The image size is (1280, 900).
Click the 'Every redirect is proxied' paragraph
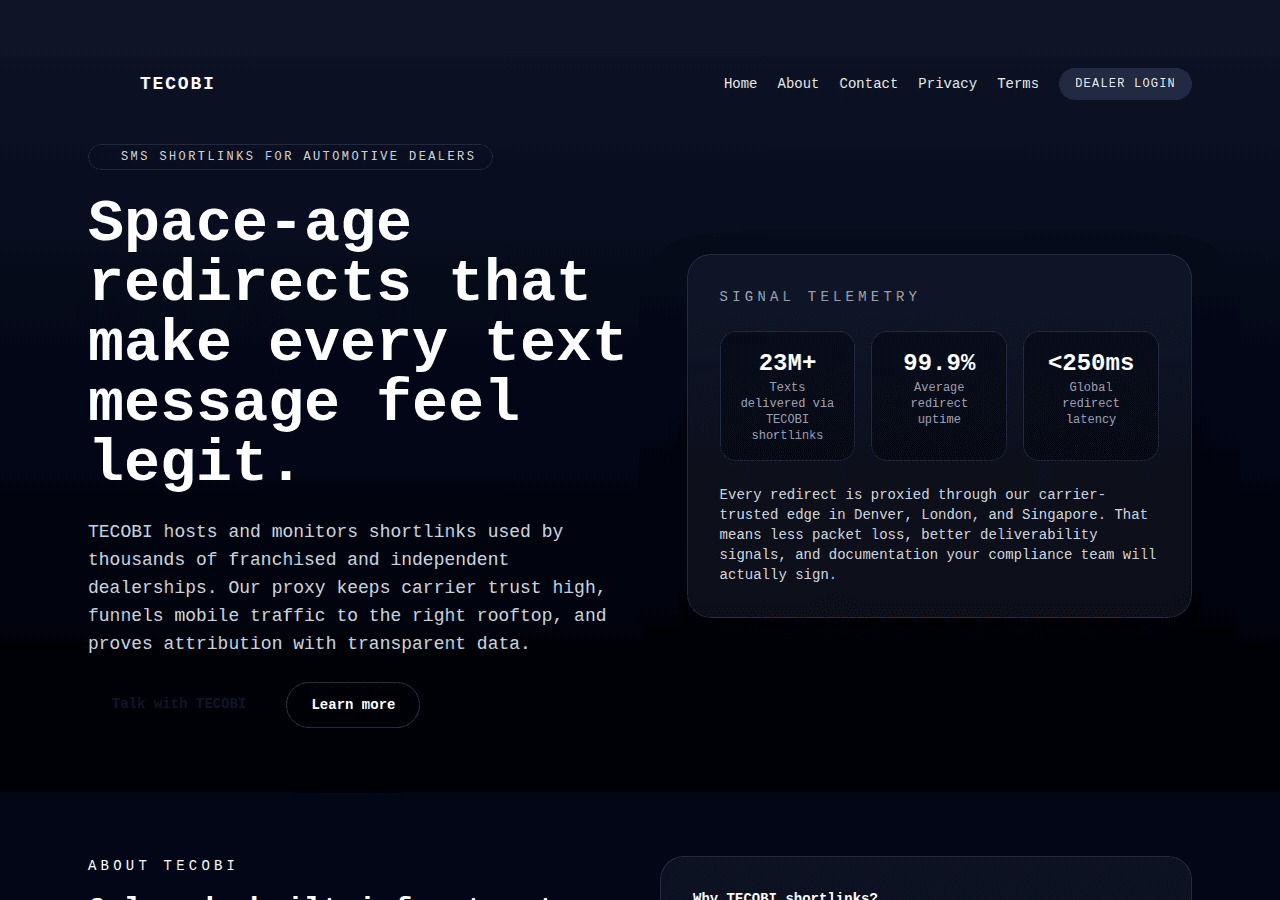click(938, 534)
